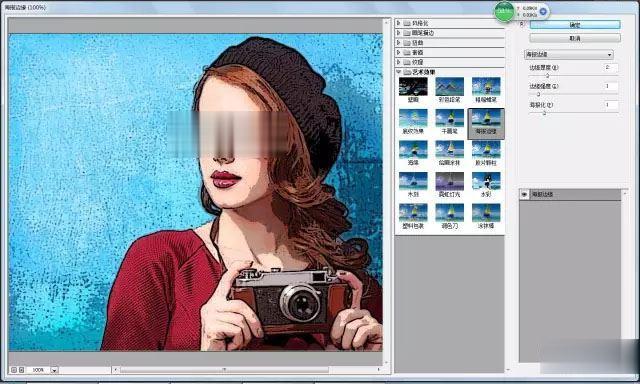The image size is (640, 384).
Task: Click the 取消 (Cancel) button
Action: point(575,38)
